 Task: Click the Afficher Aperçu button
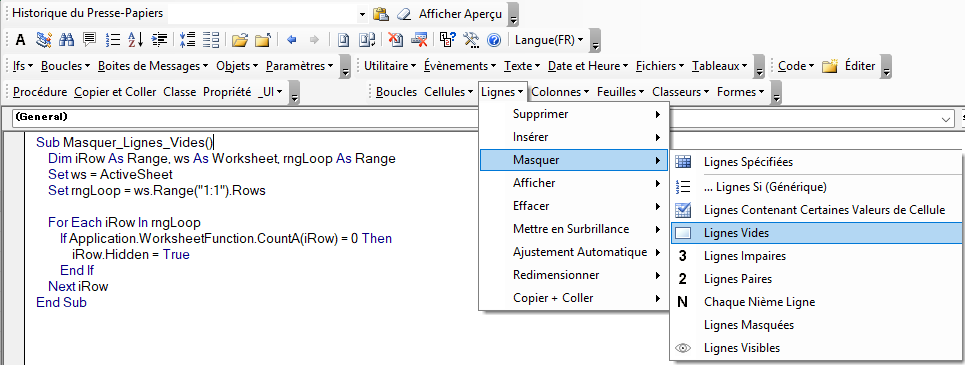click(x=460, y=14)
